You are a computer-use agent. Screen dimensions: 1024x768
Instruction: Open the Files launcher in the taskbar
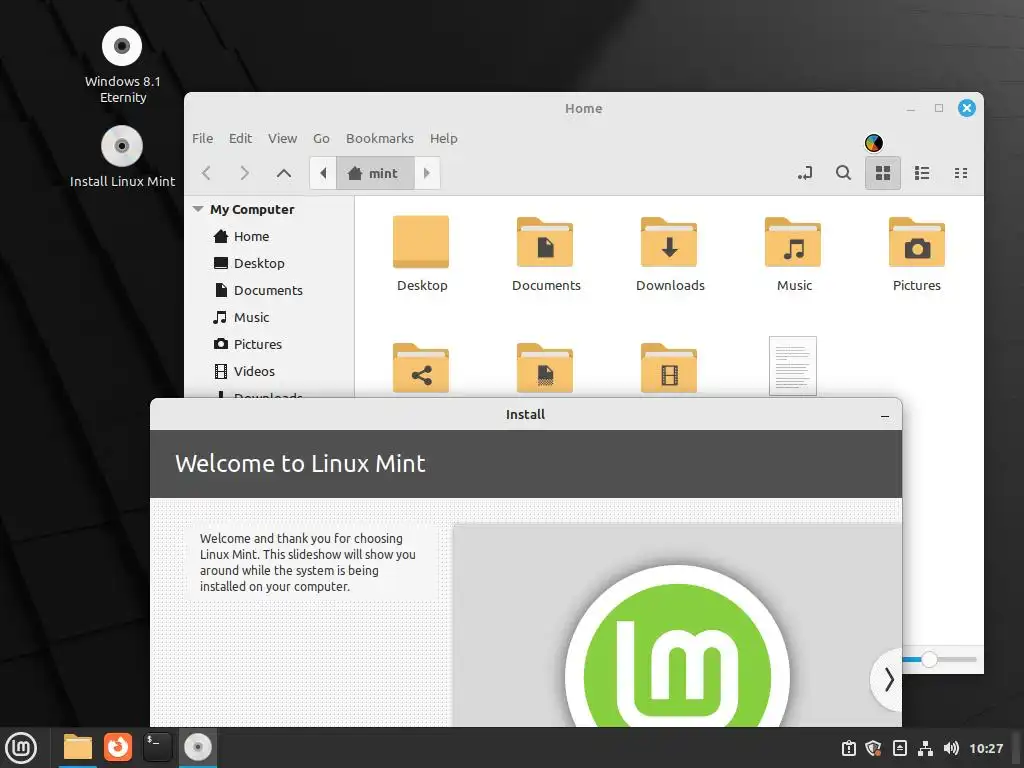pyautogui.click(x=78, y=747)
